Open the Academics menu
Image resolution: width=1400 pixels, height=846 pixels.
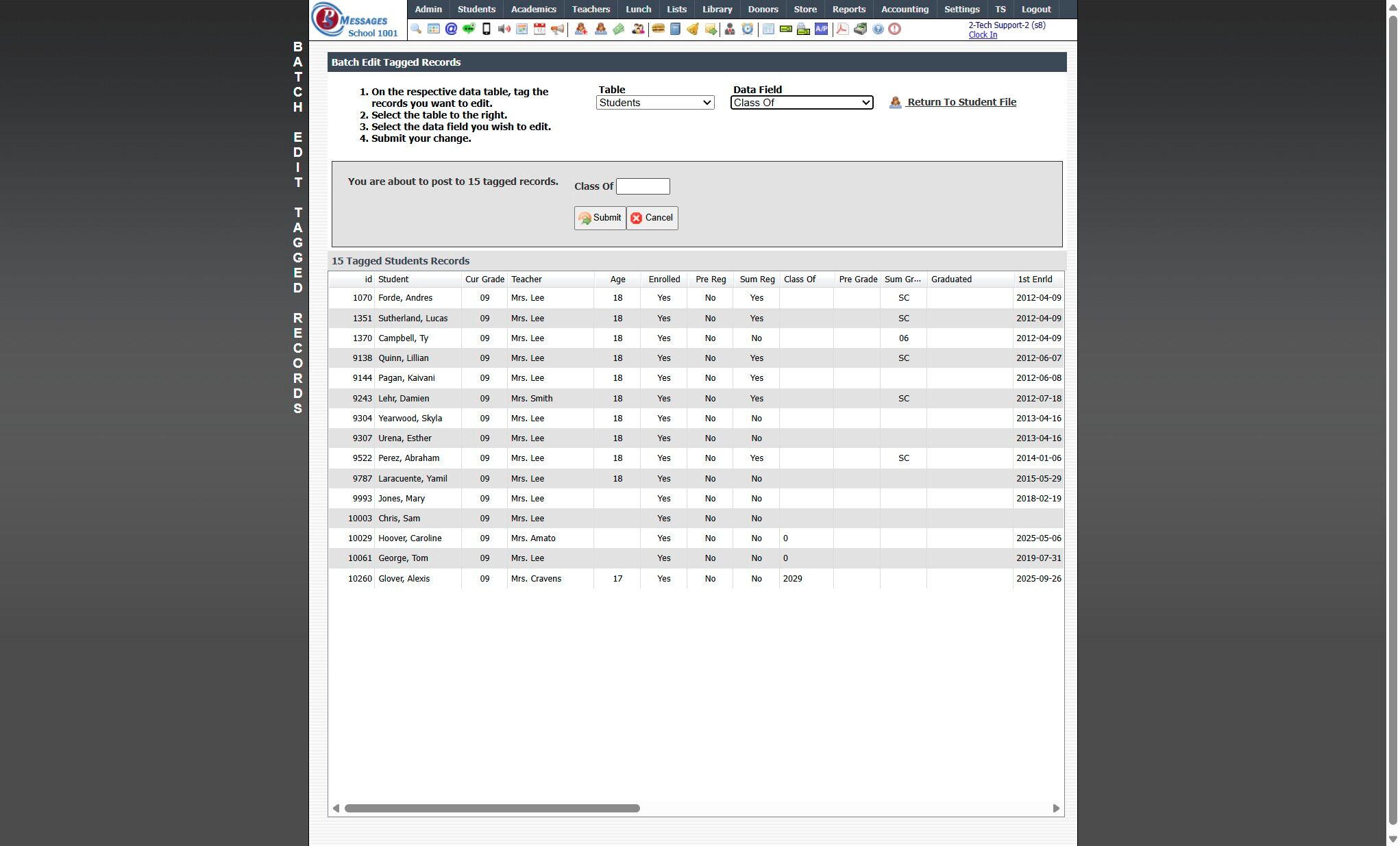tap(533, 10)
